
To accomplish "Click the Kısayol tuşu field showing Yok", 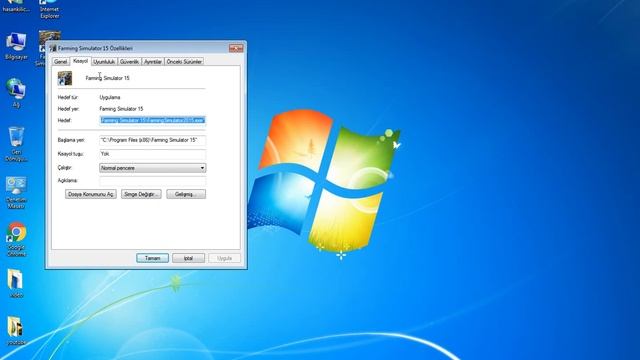I will pos(152,154).
